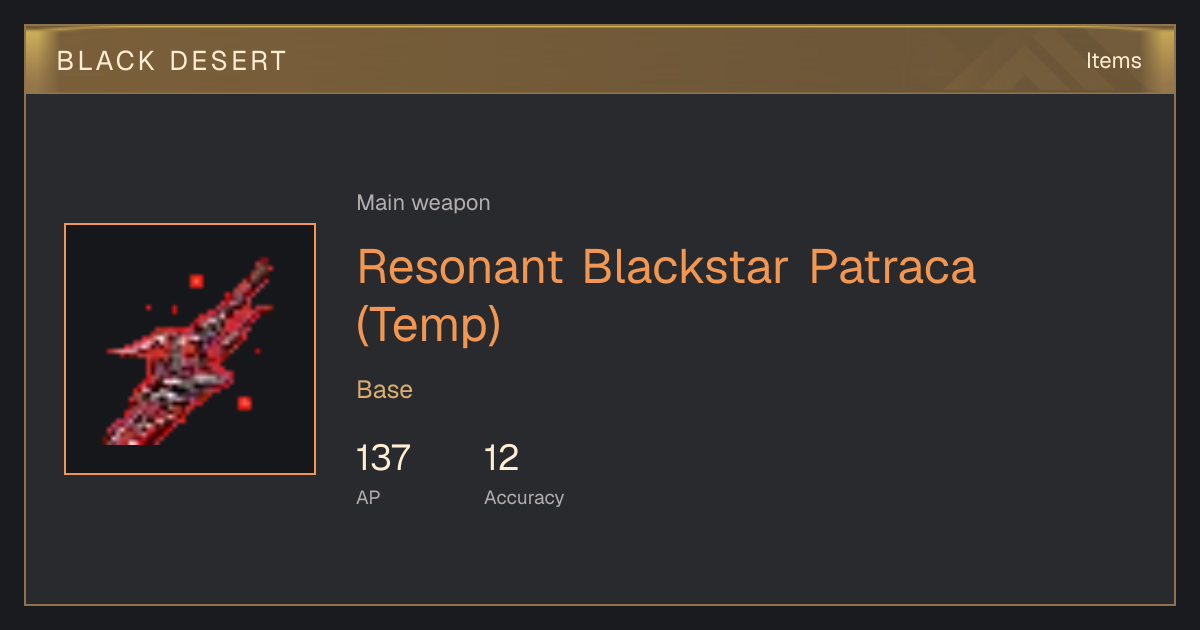This screenshot has width=1200, height=630.
Task: Click the AP stat label
Action: (x=368, y=497)
